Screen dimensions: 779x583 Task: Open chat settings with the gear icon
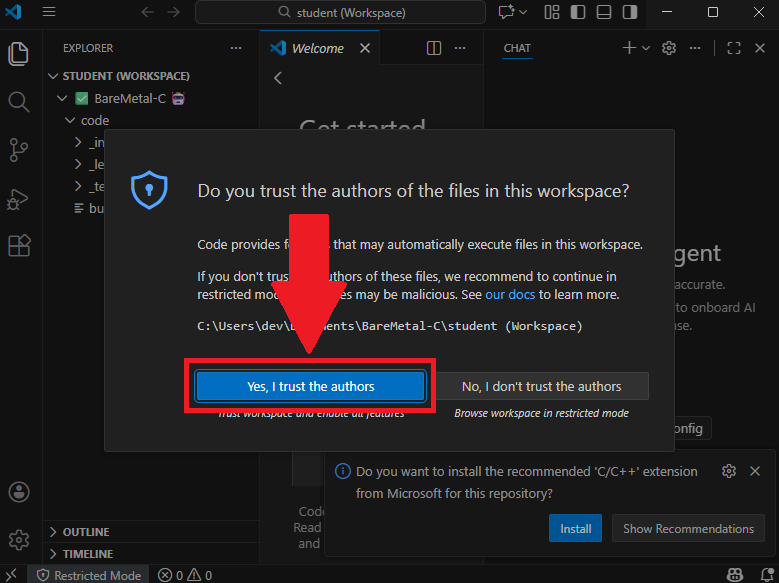pos(669,48)
